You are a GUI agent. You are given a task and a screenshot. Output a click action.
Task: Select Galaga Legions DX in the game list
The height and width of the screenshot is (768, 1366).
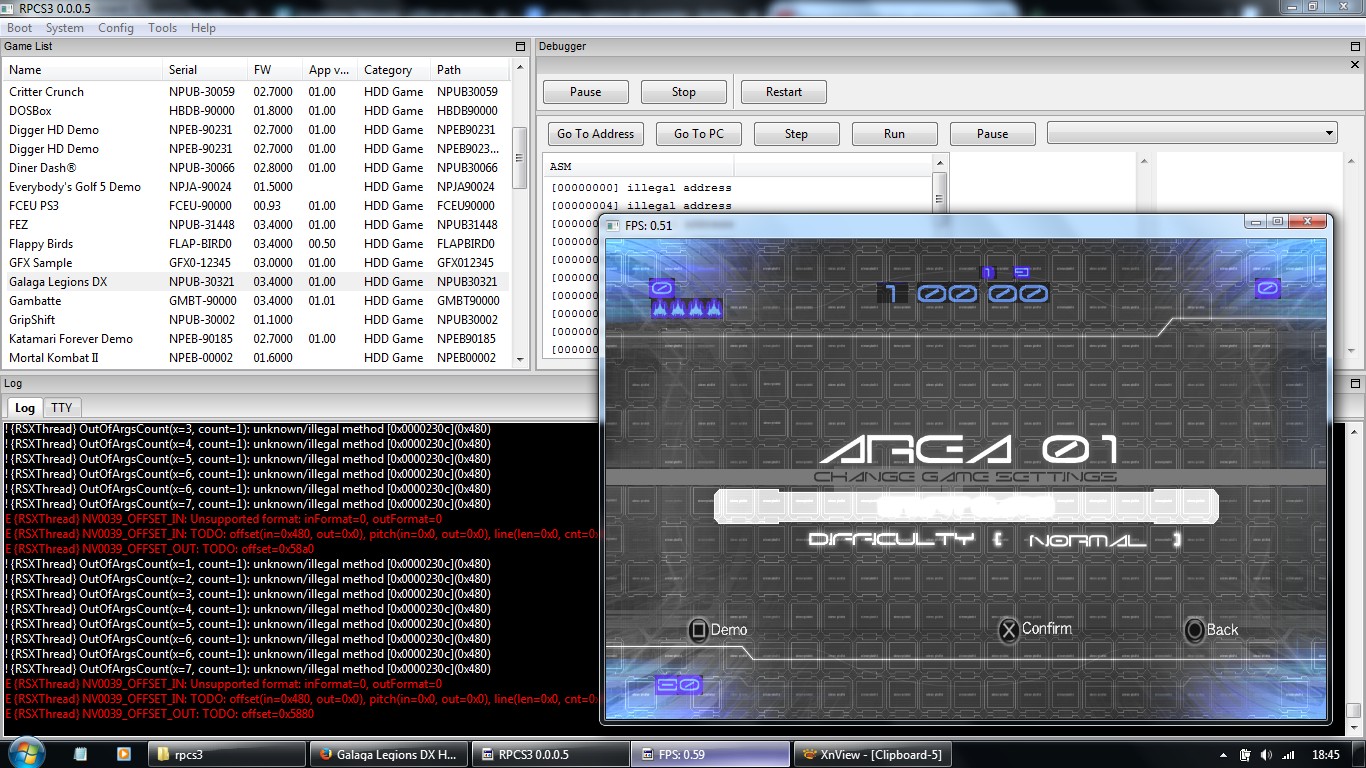click(x=58, y=282)
